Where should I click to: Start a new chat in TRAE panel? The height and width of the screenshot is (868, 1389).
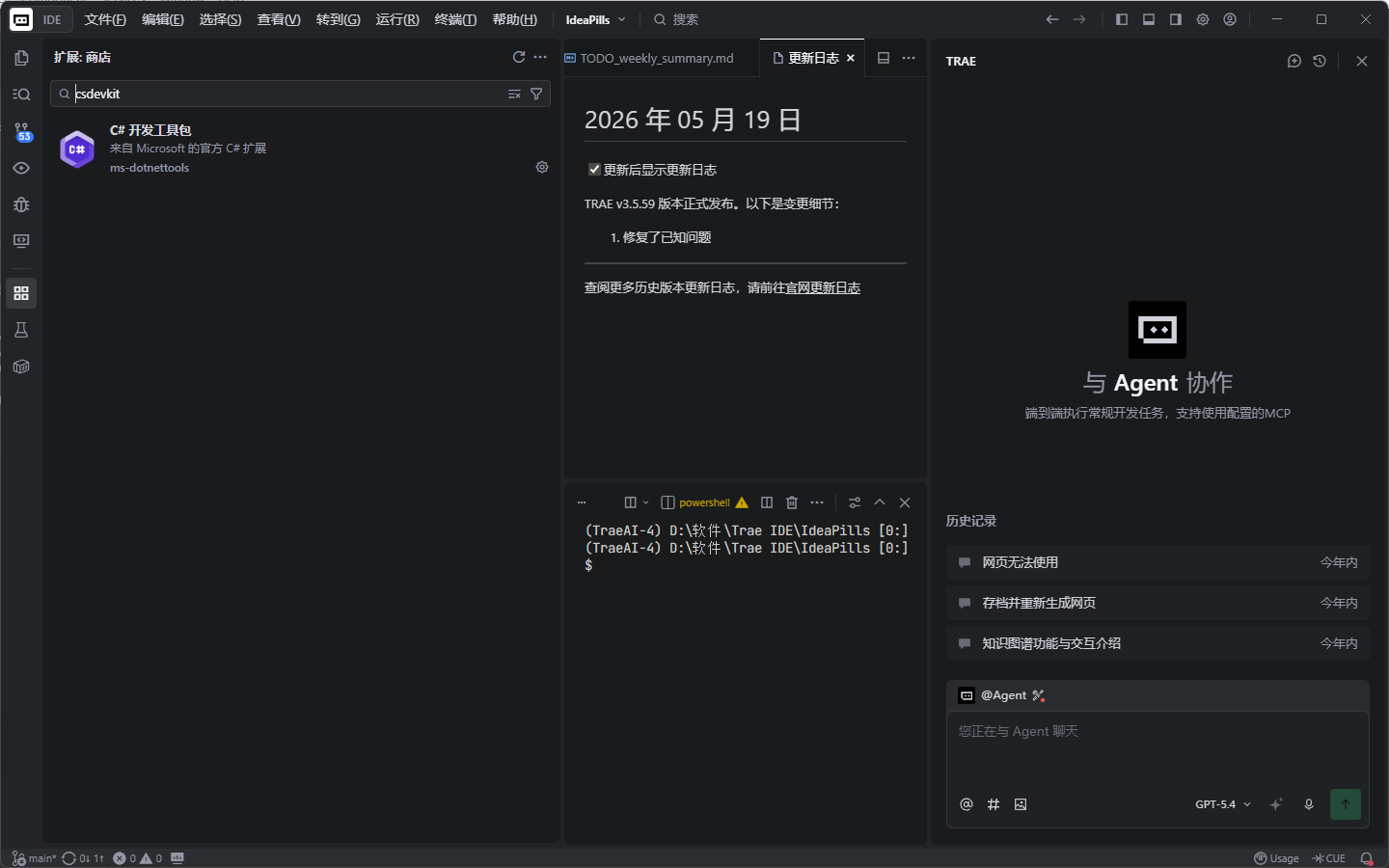(x=1294, y=61)
